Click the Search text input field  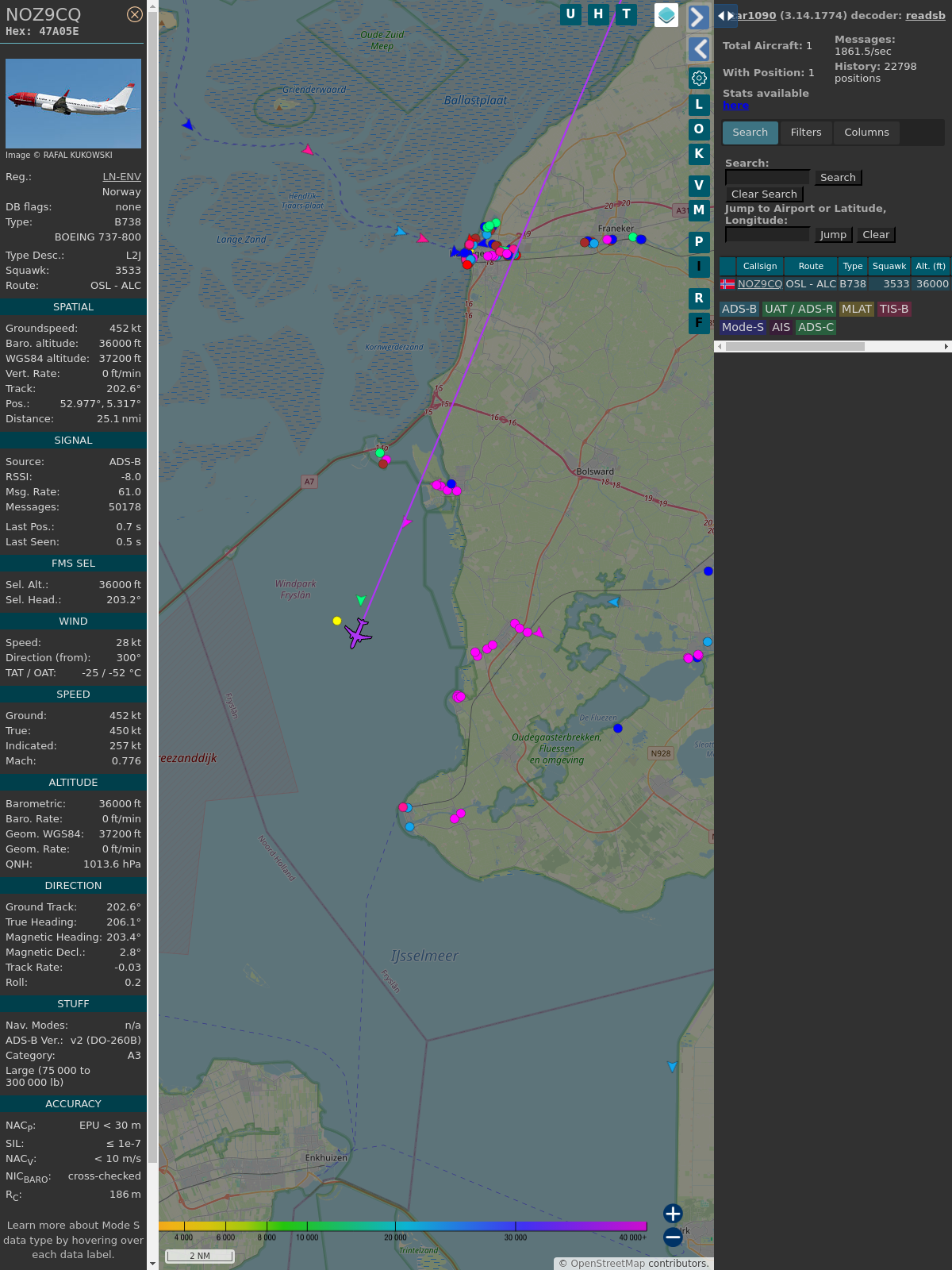[767, 177]
